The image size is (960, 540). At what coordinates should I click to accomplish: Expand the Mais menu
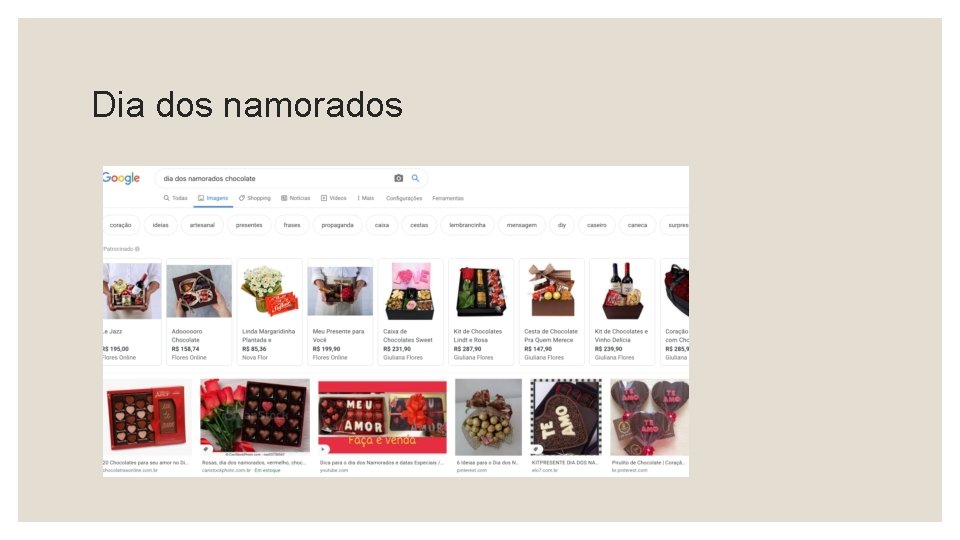[x=366, y=198]
